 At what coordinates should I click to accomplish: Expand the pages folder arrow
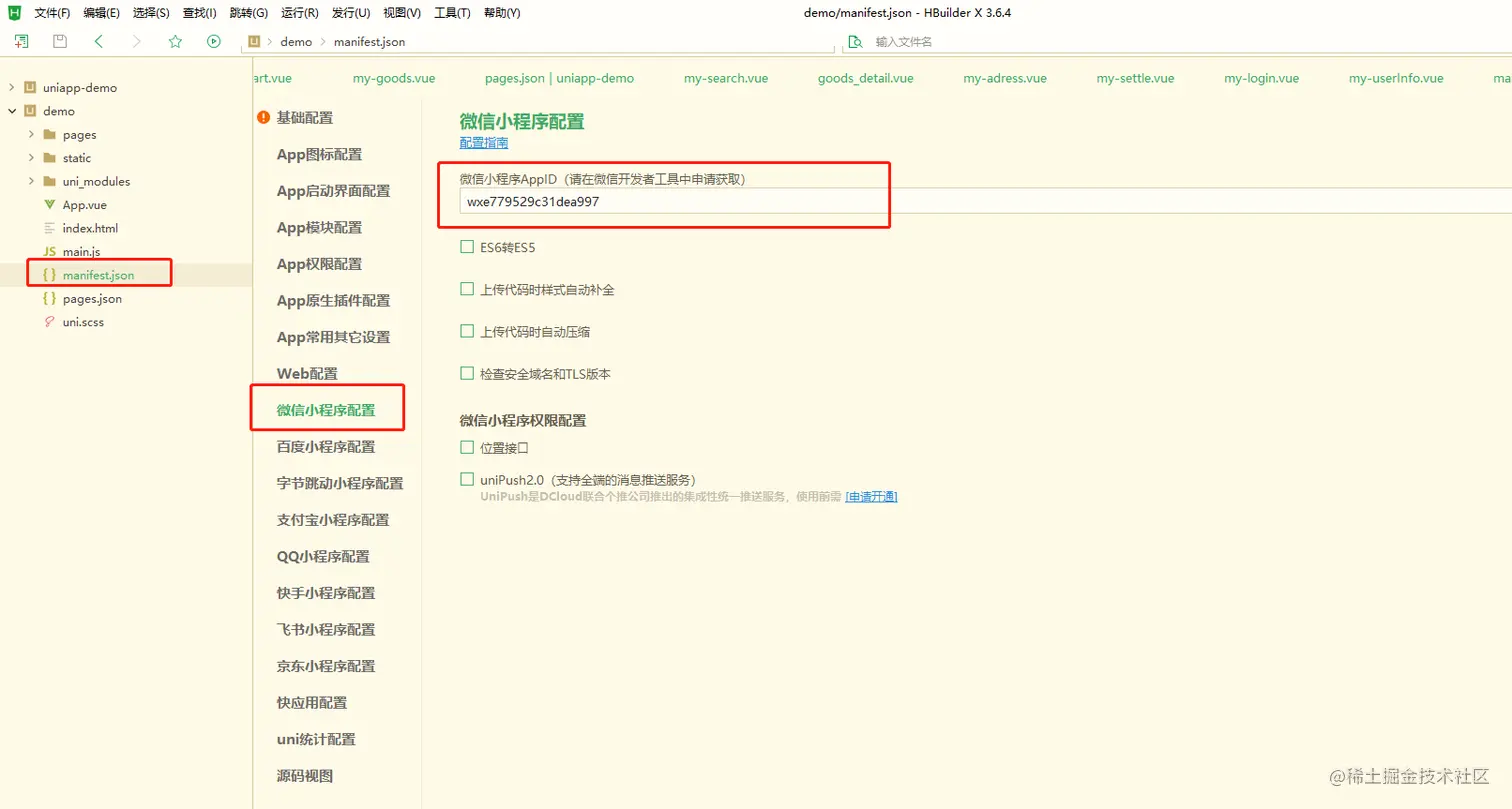coord(31,134)
